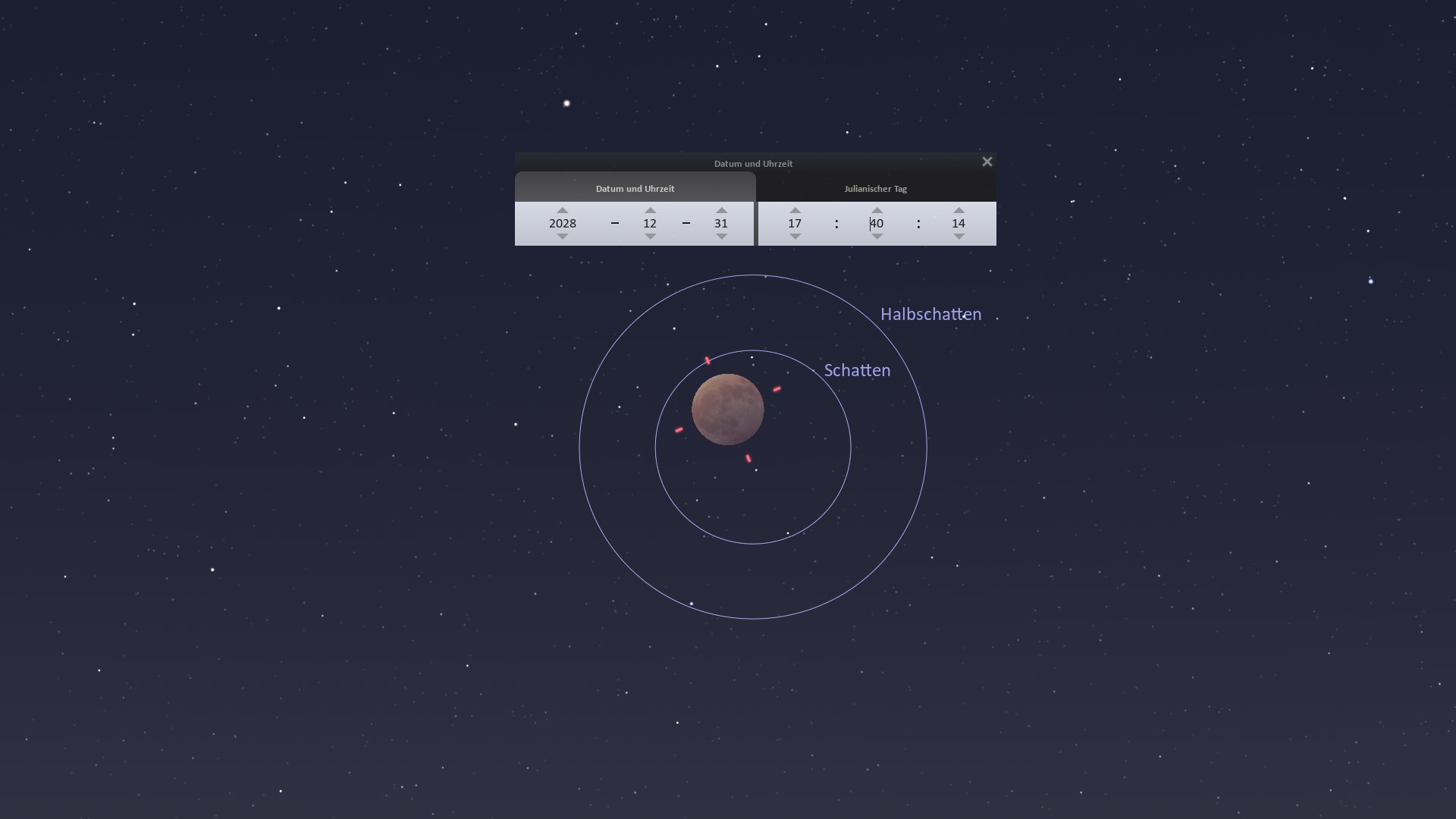Increase the hour with the up arrow
Image resolution: width=1456 pixels, height=819 pixels.
point(795,211)
